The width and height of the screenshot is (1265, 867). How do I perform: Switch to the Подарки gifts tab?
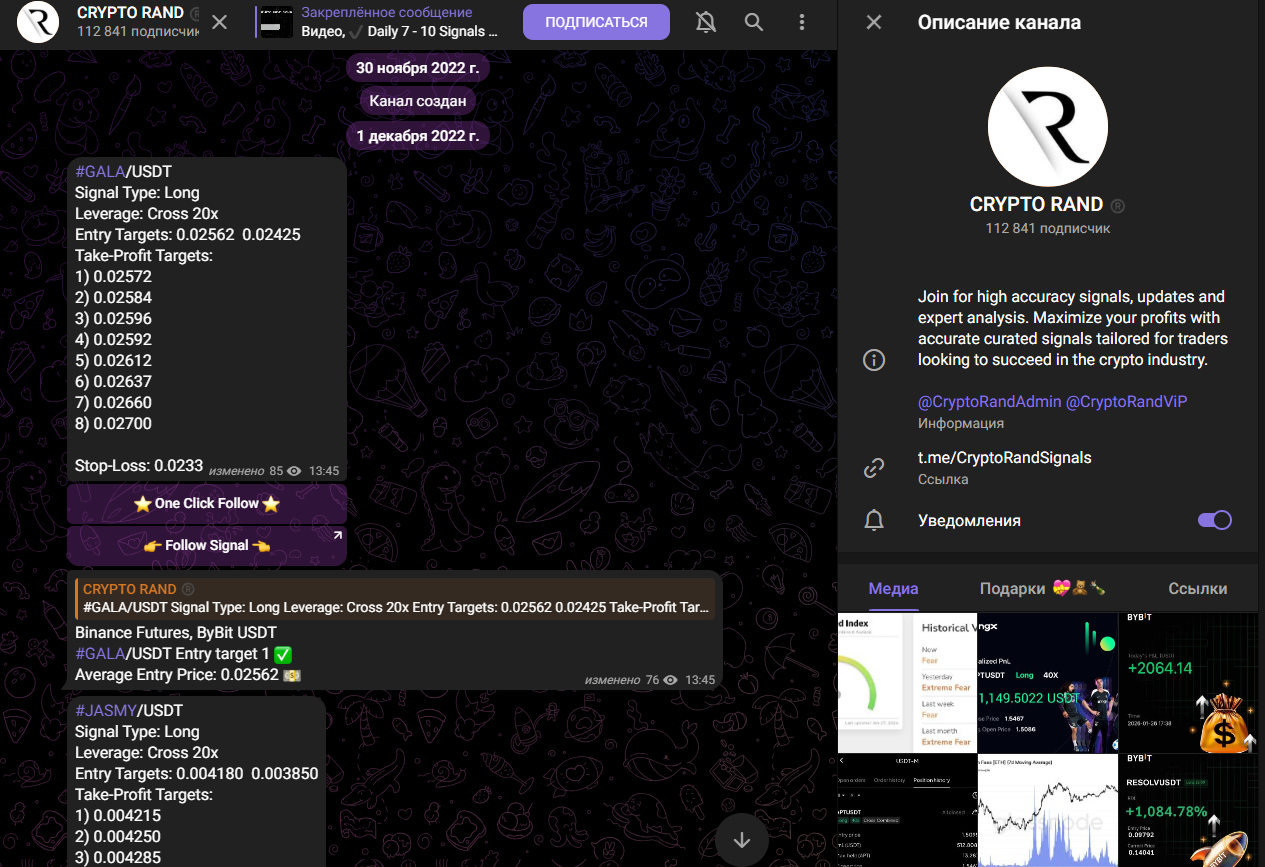click(x=1043, y=589)
